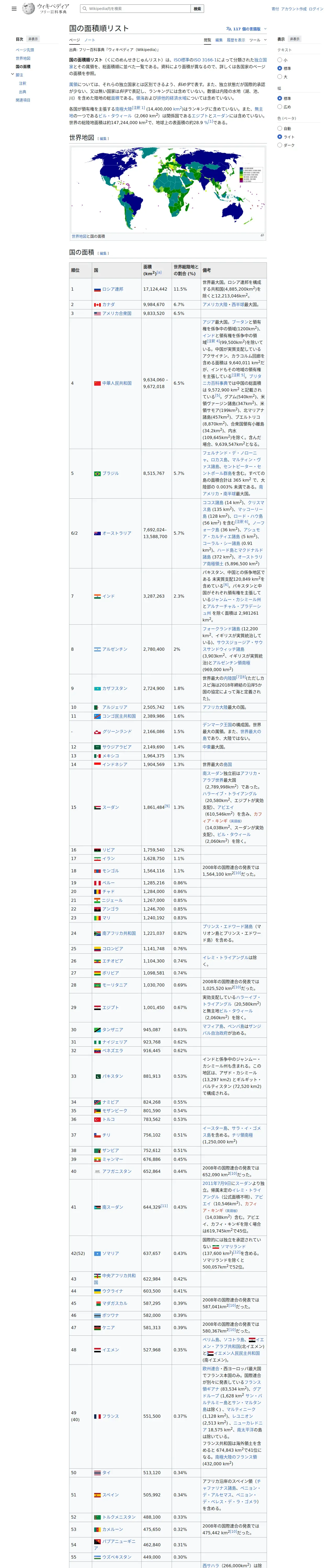Select the 広め width radio button

tap(280, 107)
